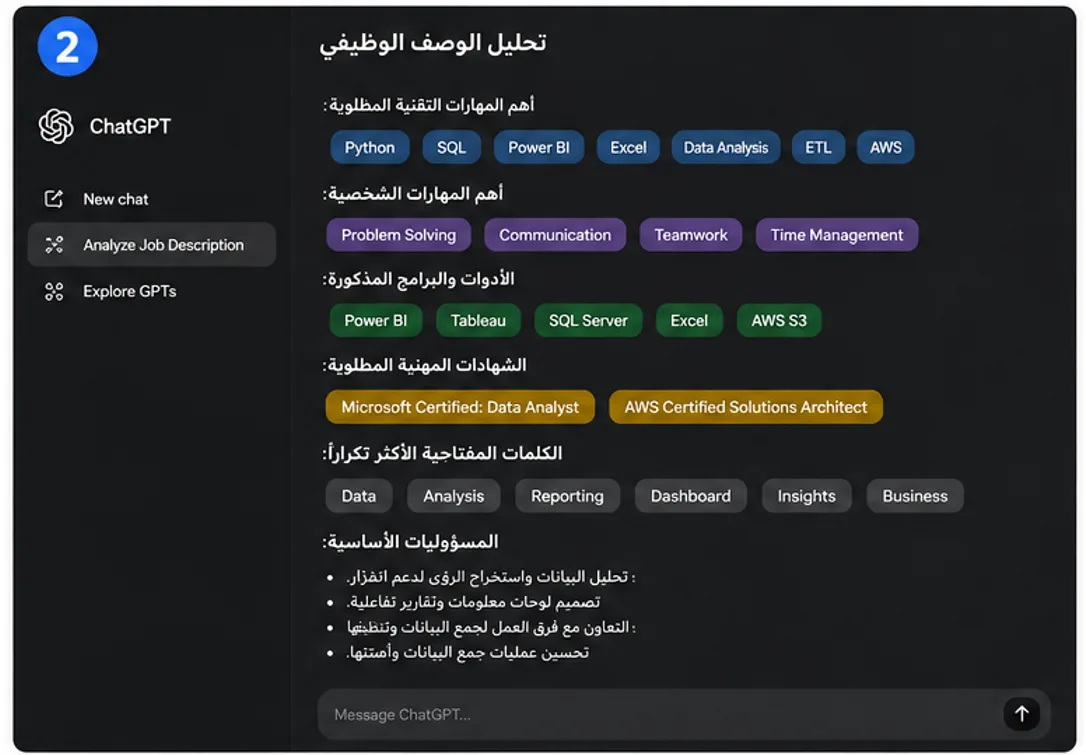Click the AWS S3 tag
Screen dimensions: 1086x755
779,321
